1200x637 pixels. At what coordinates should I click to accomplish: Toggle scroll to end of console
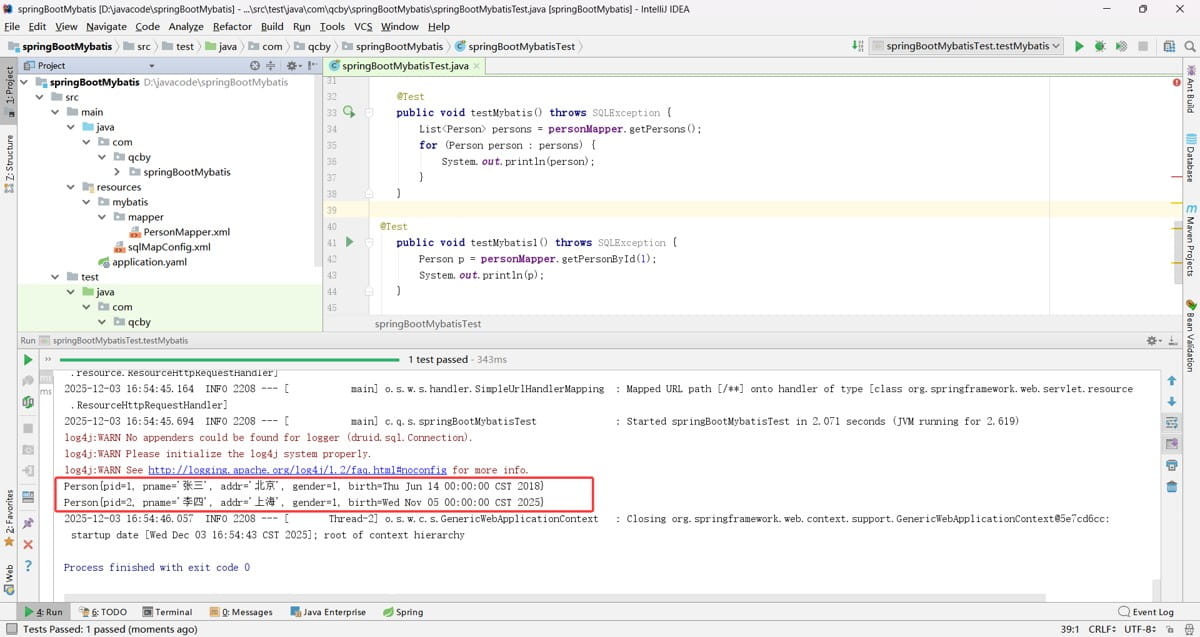1171,444
